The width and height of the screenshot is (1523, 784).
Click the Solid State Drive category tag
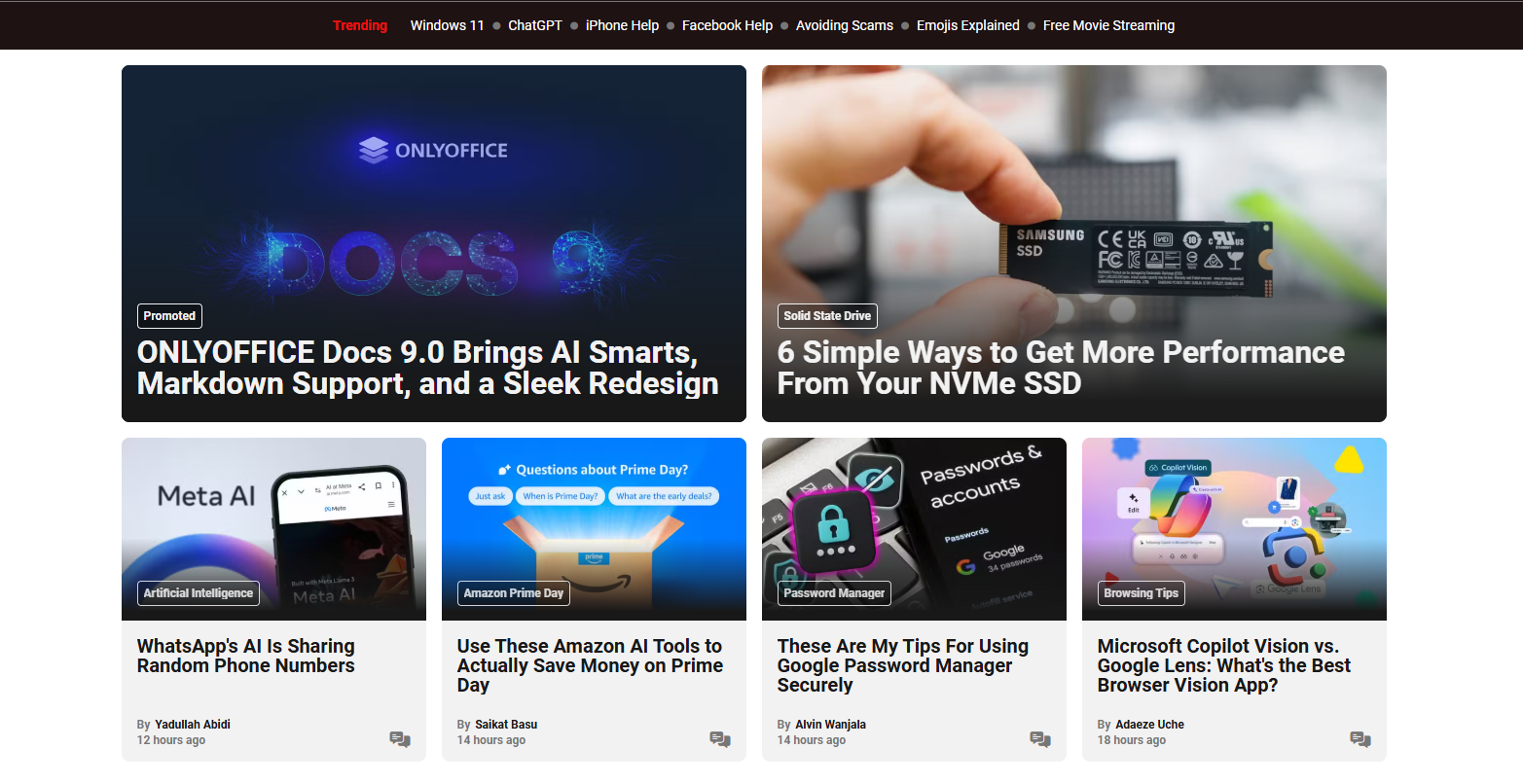click(x=827, y=316)
